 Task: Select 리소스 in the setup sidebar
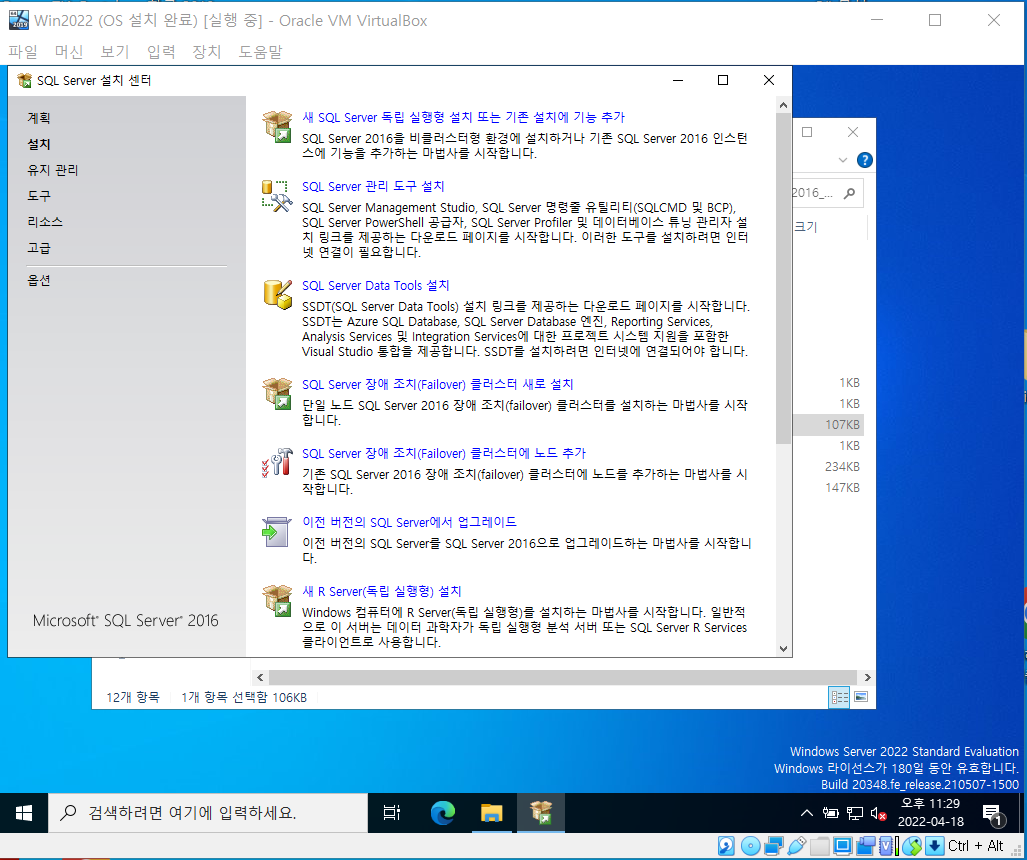point(45,222)
